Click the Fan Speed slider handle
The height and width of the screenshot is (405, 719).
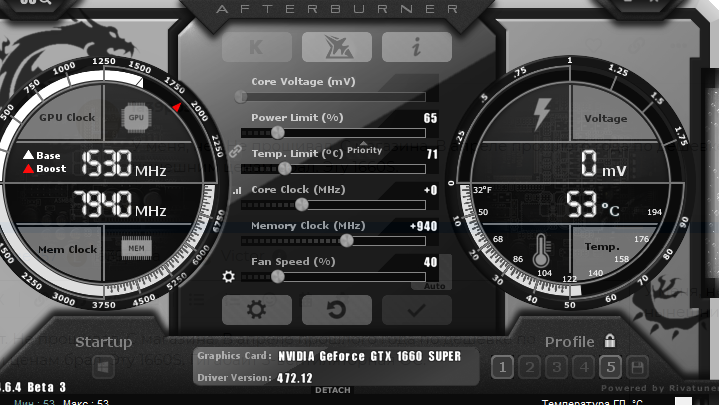click(x=277, y=277)
